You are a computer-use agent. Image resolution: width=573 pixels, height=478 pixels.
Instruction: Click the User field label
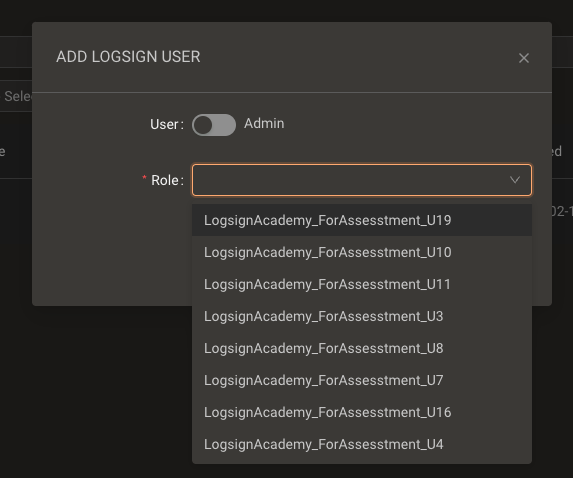coord(167,124)
